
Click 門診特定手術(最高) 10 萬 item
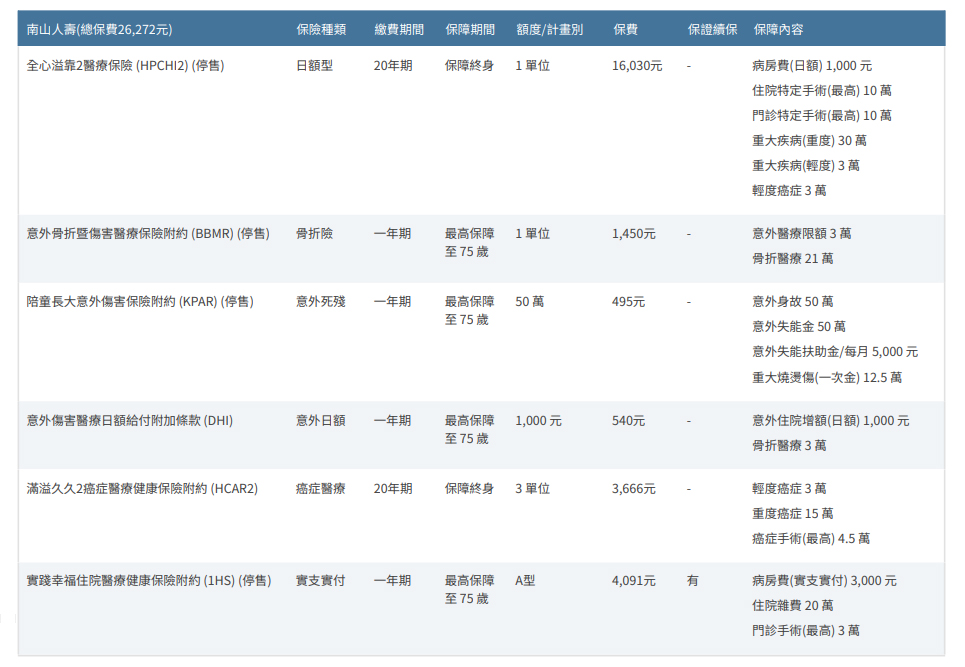822,115
